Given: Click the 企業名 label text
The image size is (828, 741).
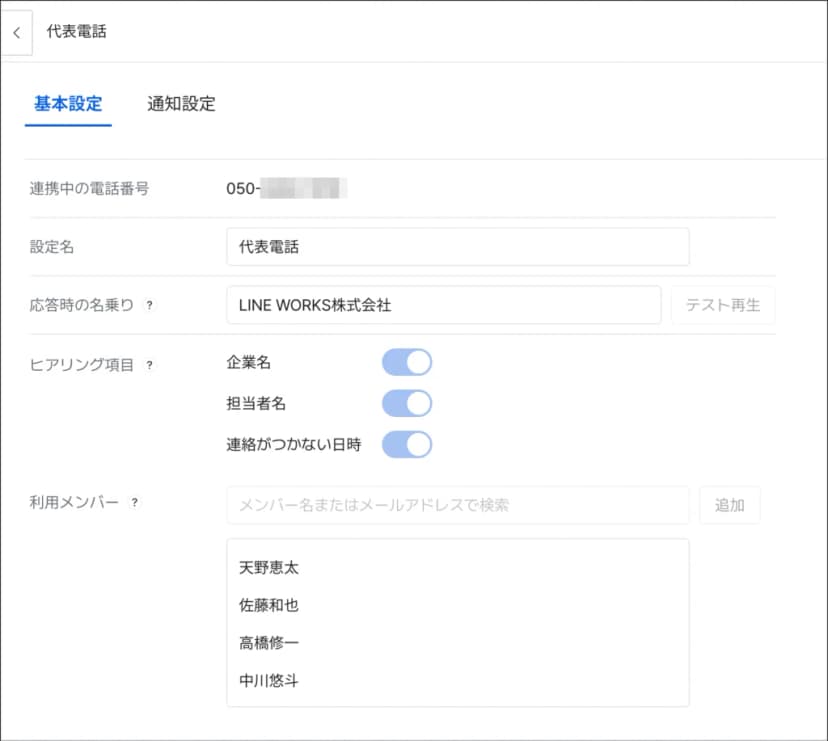Looking at the screenshot, I should point(249,362).
